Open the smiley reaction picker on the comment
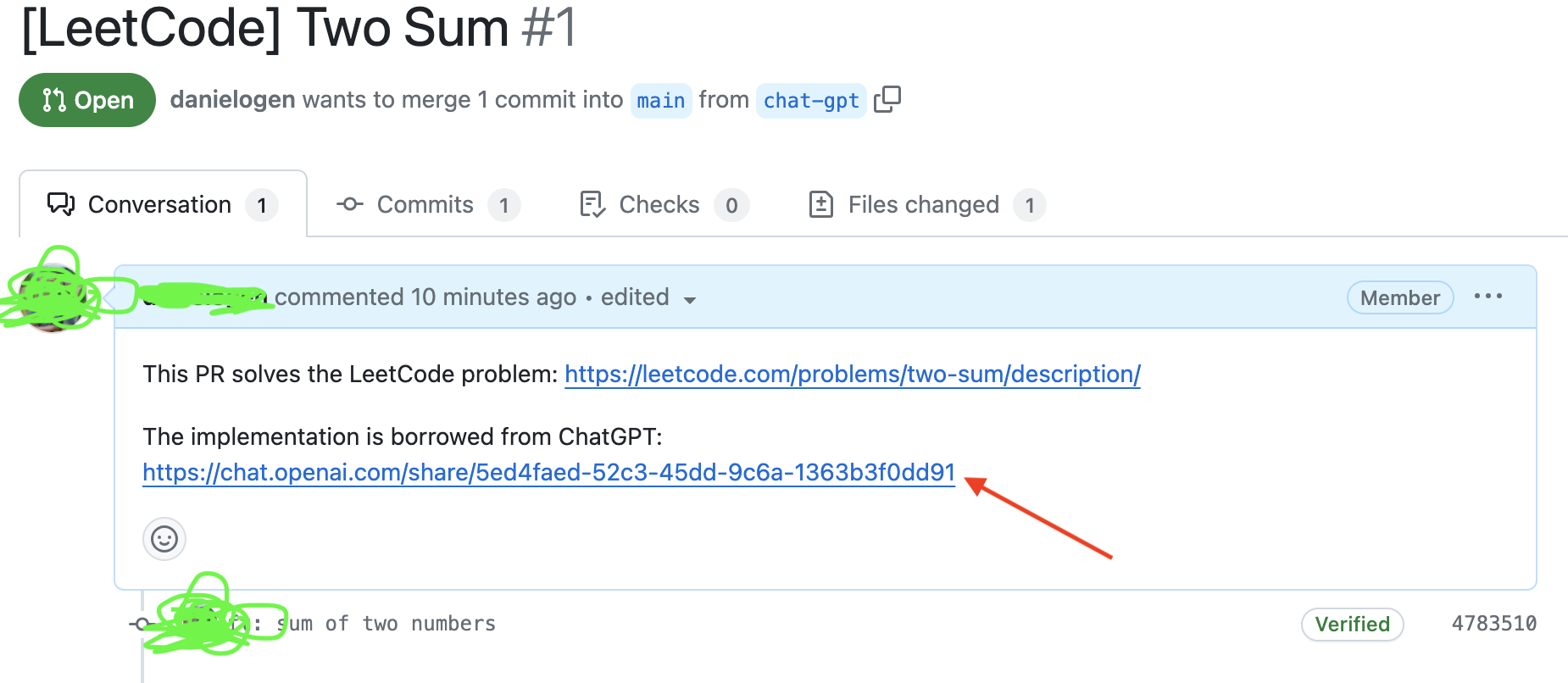The width and height of the screenshot is (1568, 683). click(x=164, y=539)
